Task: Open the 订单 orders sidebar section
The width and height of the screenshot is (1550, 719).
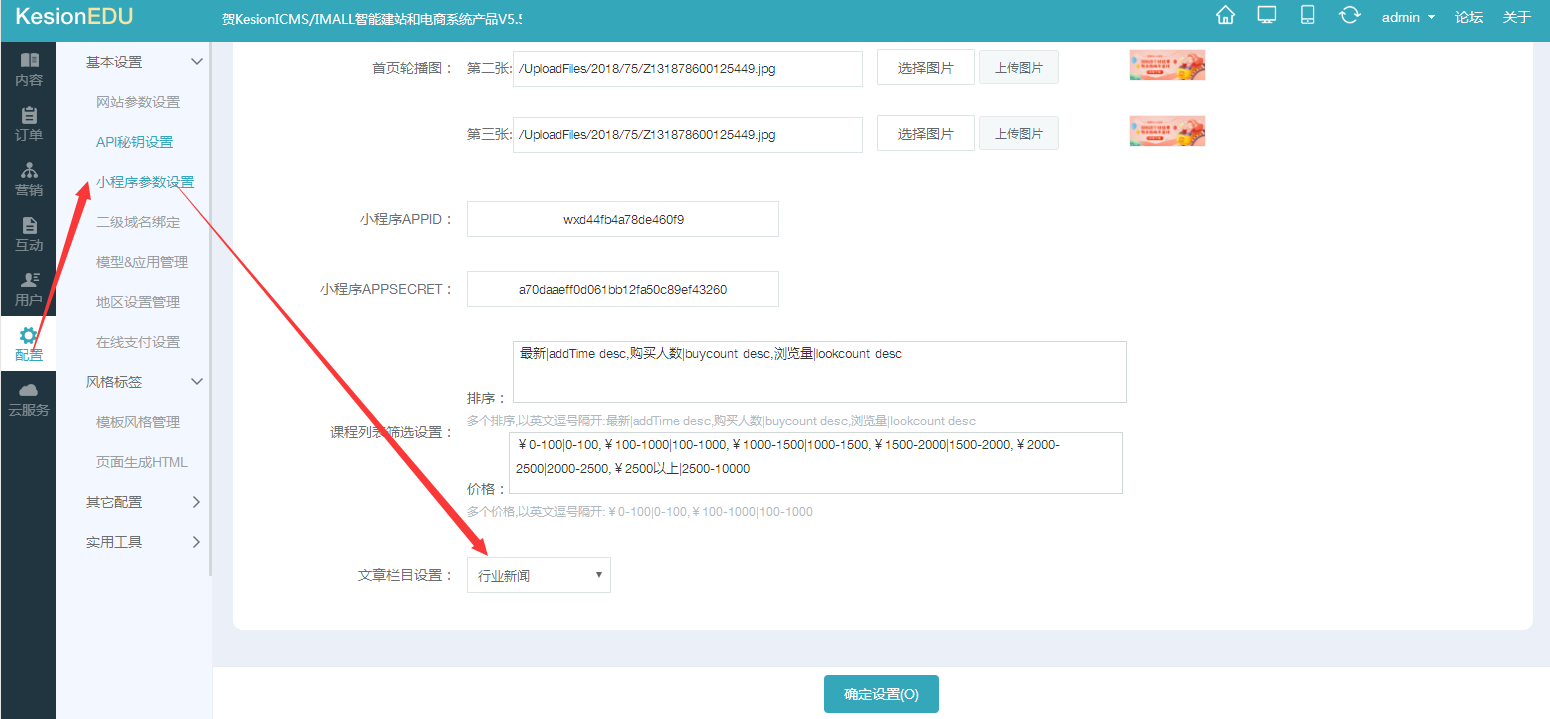Action: (29, 124)
